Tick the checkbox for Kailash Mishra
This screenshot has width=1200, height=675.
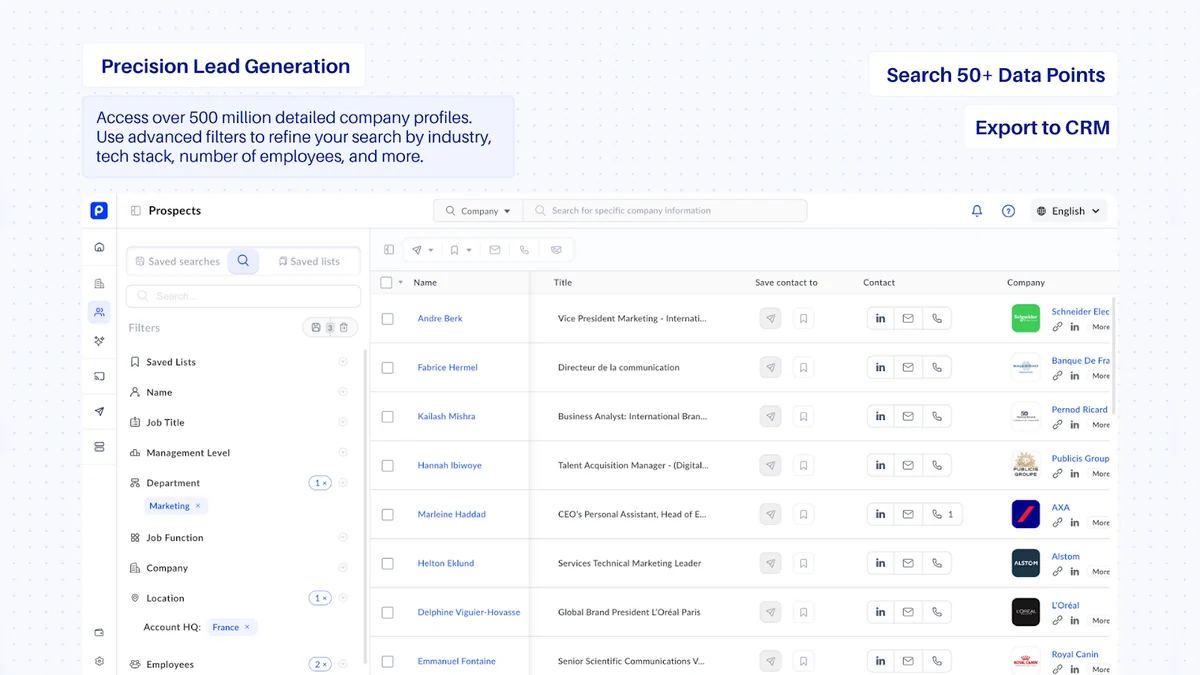click(388, 417)
